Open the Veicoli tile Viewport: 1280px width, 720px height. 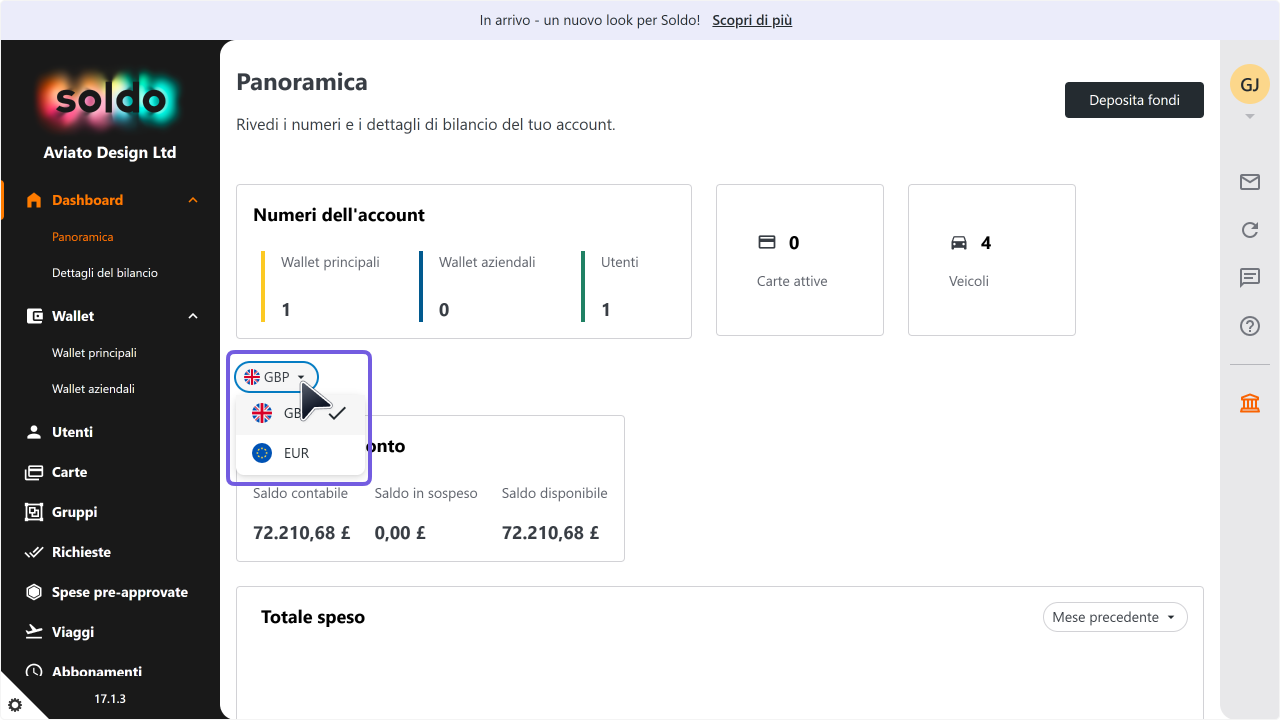click(992, 260)
